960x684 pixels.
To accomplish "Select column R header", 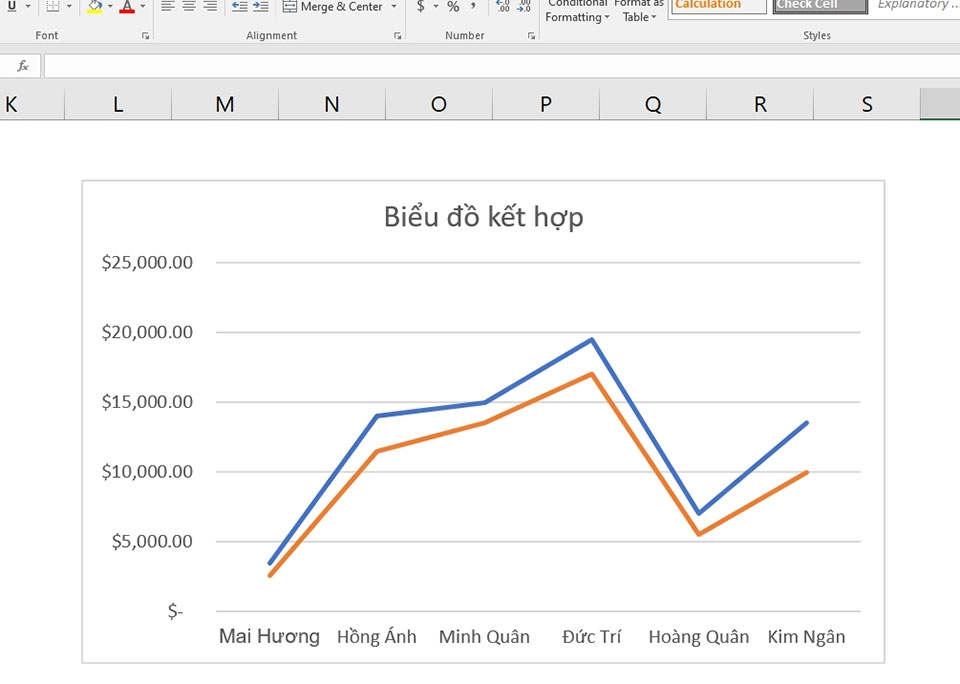I will tap(760, 104).
